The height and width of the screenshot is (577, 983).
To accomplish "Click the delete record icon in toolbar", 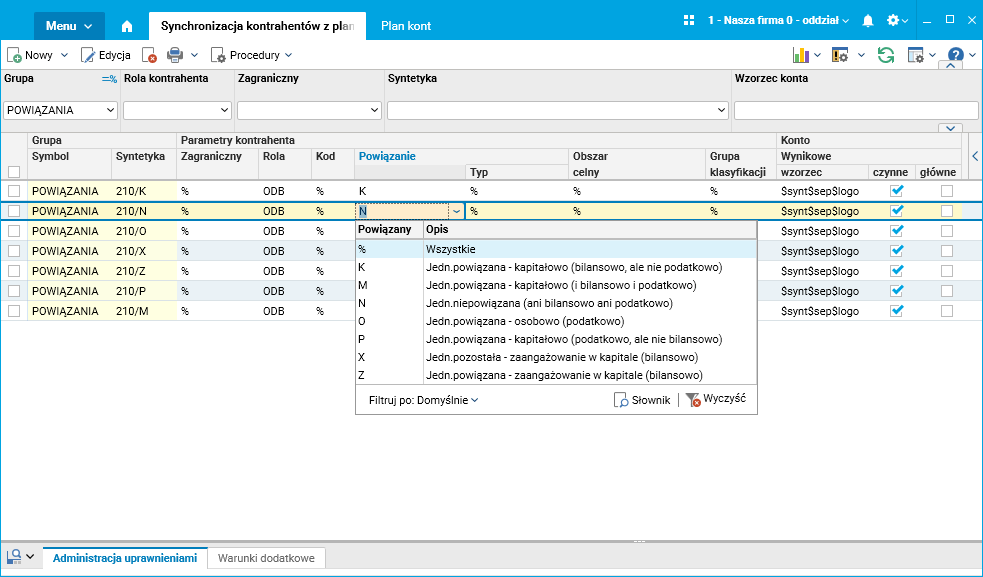I will 149,55.
